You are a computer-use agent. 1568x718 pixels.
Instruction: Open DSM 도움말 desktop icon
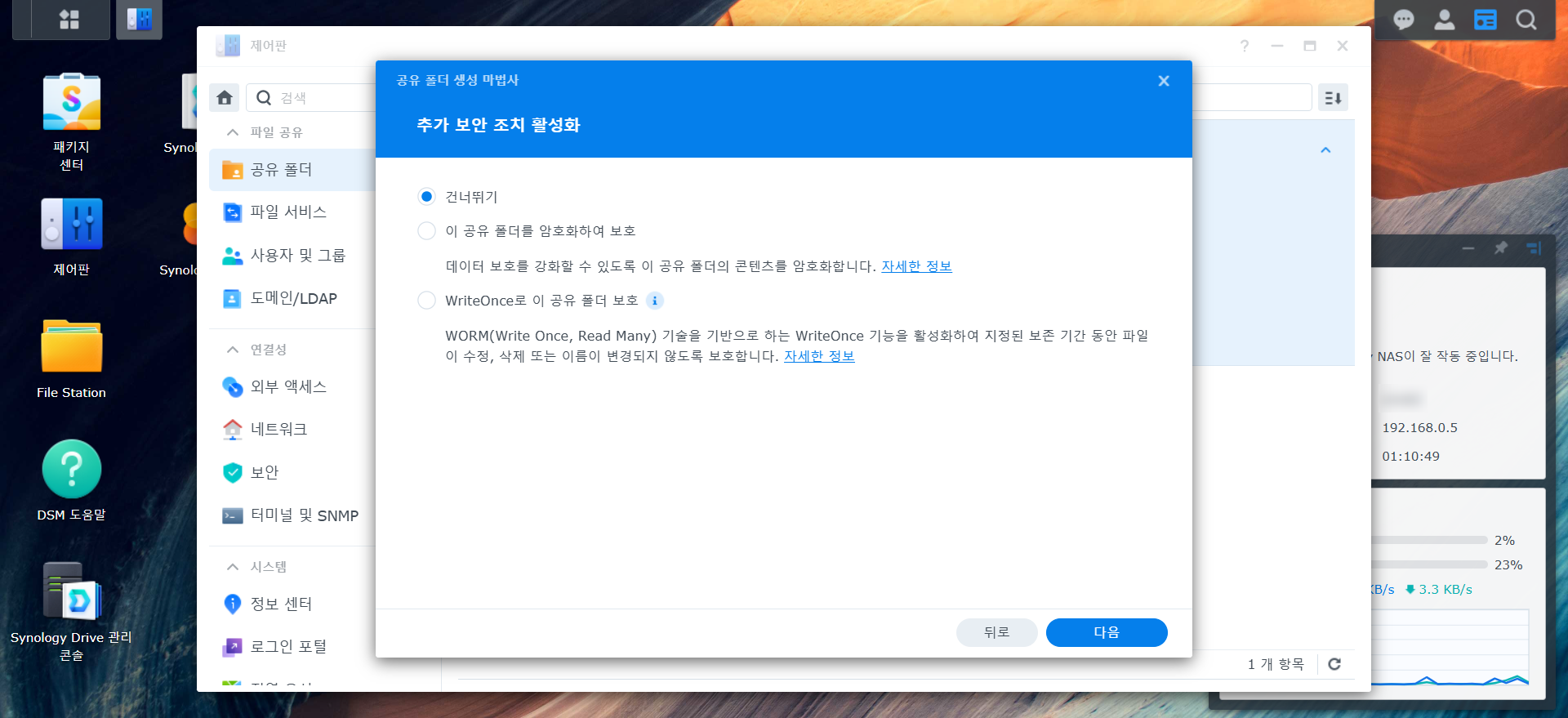(x=71, y=480)
